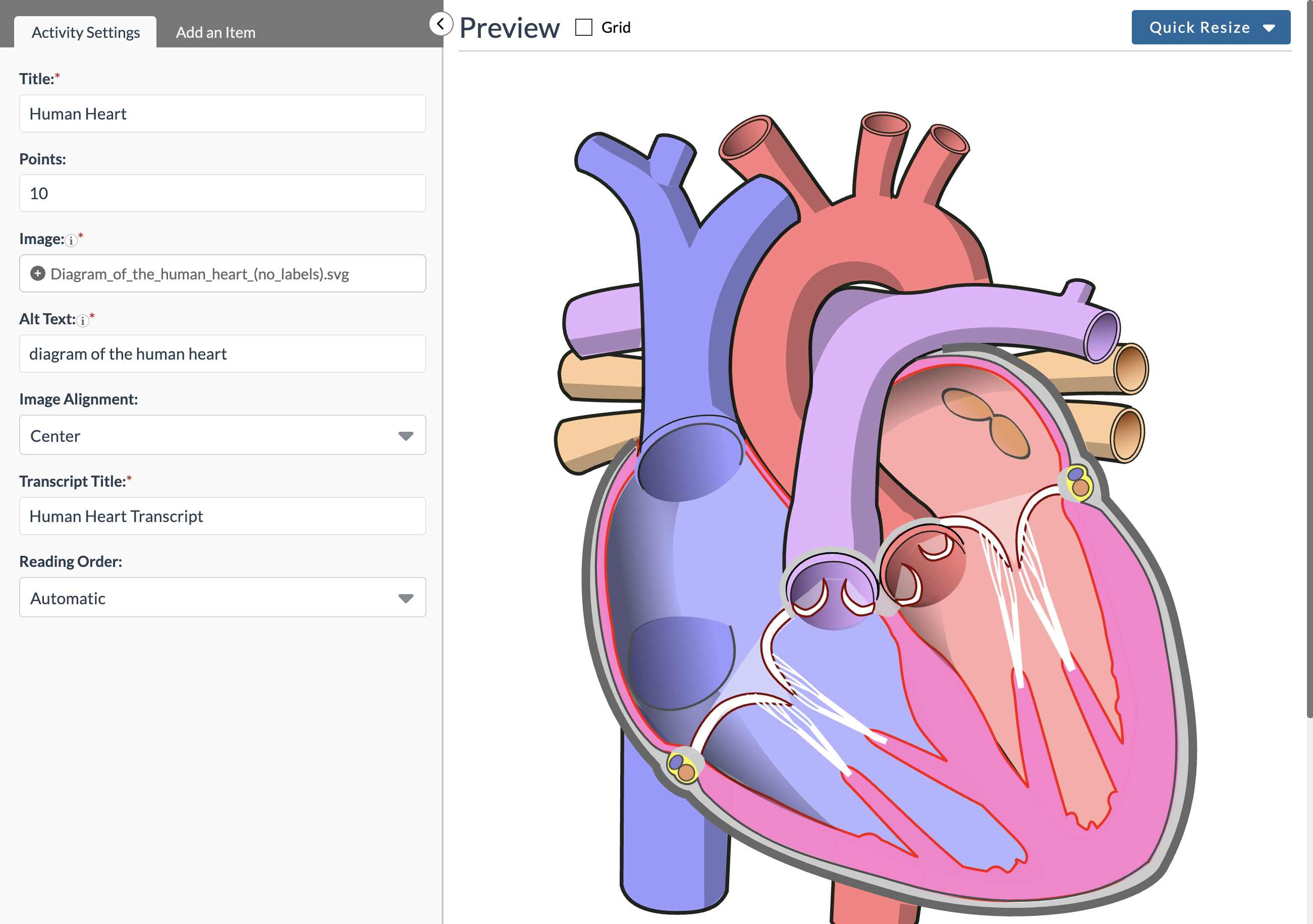The width and height of the screenshot is (1313, 924).
Task: Click the Title field containing Human Heart
Action: 223,113
